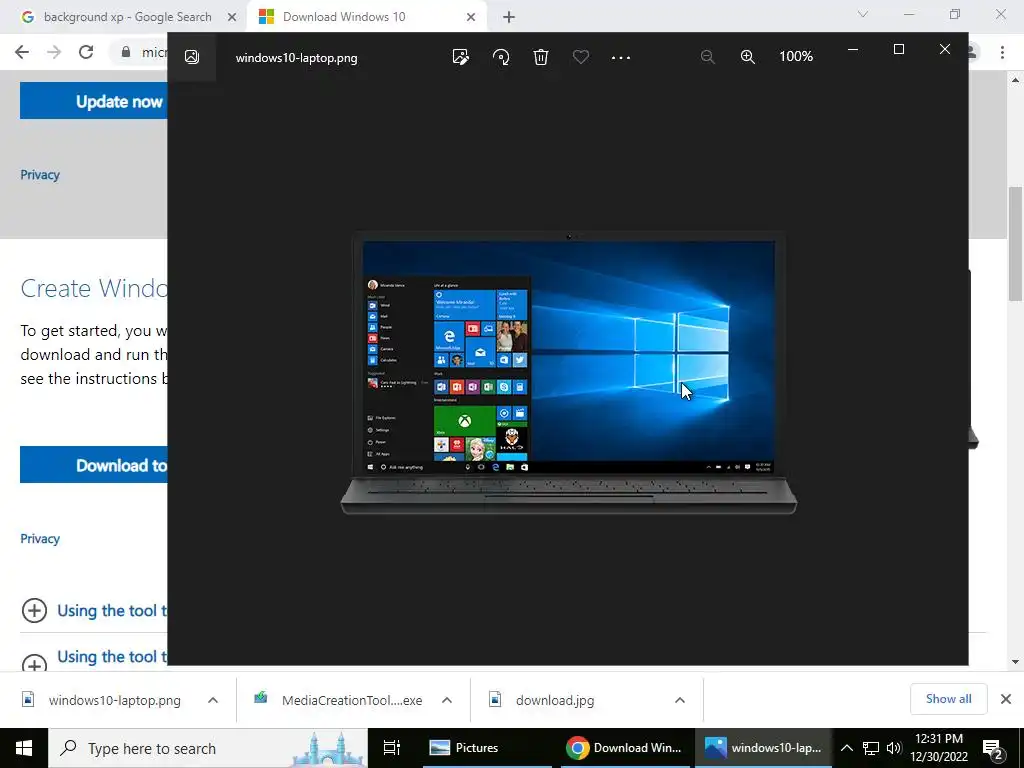
Task: Open Chrome three-dot menu
Action: (1002, 52)
